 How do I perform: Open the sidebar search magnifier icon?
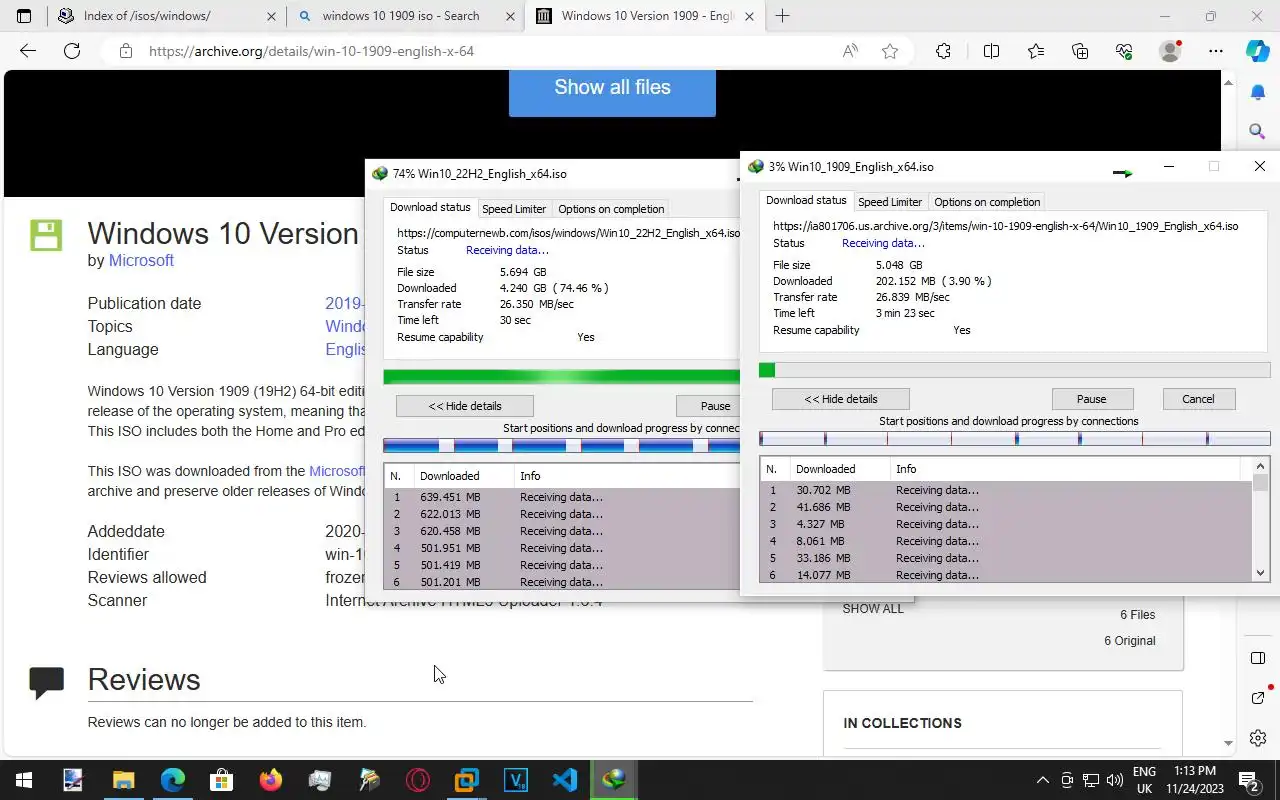click(1258, 131)
